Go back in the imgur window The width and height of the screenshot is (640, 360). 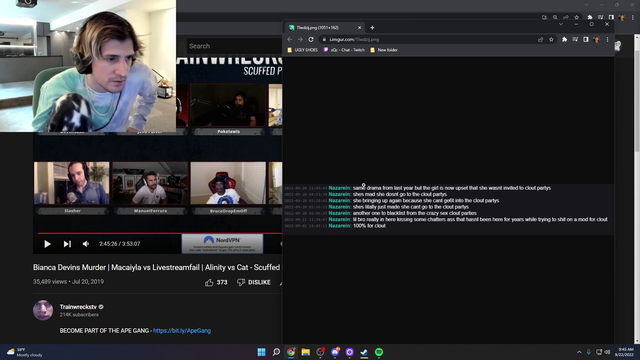click(x=289, y=40)
